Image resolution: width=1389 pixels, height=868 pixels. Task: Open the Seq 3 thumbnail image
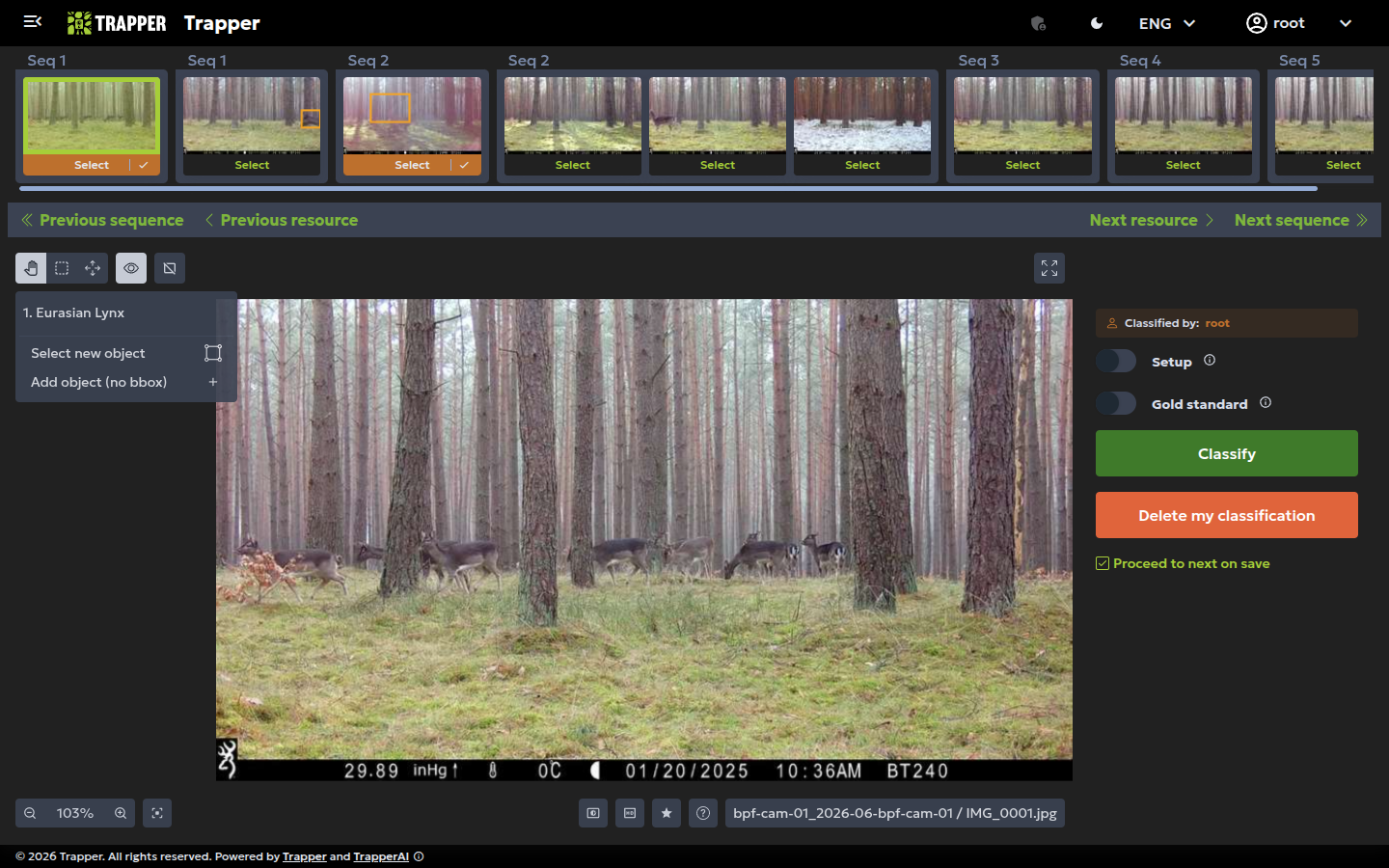pos(1022,116)
